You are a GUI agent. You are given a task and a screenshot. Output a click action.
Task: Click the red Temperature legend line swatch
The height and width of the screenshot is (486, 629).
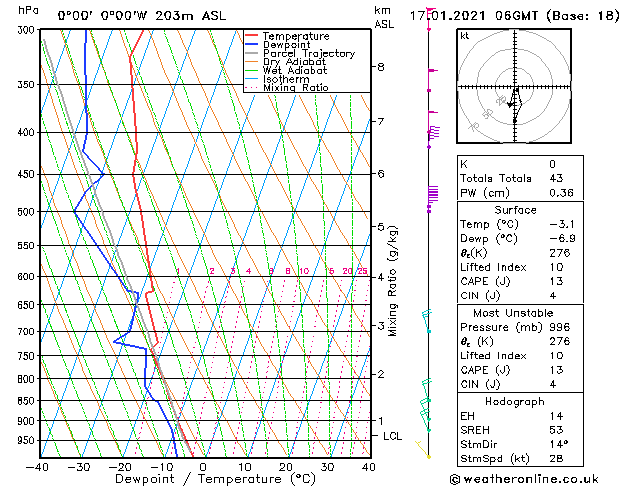pyautogui.click(x=251, y=36)
